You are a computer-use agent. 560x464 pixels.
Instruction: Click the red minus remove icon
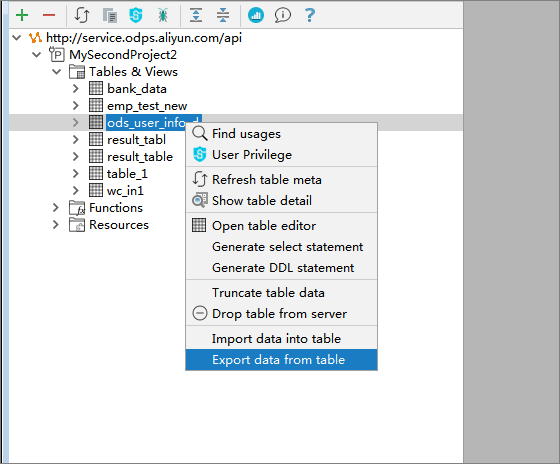49,15
